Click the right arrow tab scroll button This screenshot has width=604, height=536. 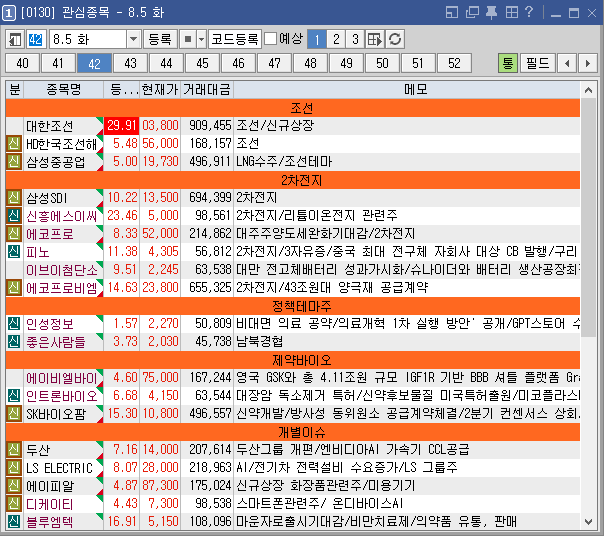(588, 63)
